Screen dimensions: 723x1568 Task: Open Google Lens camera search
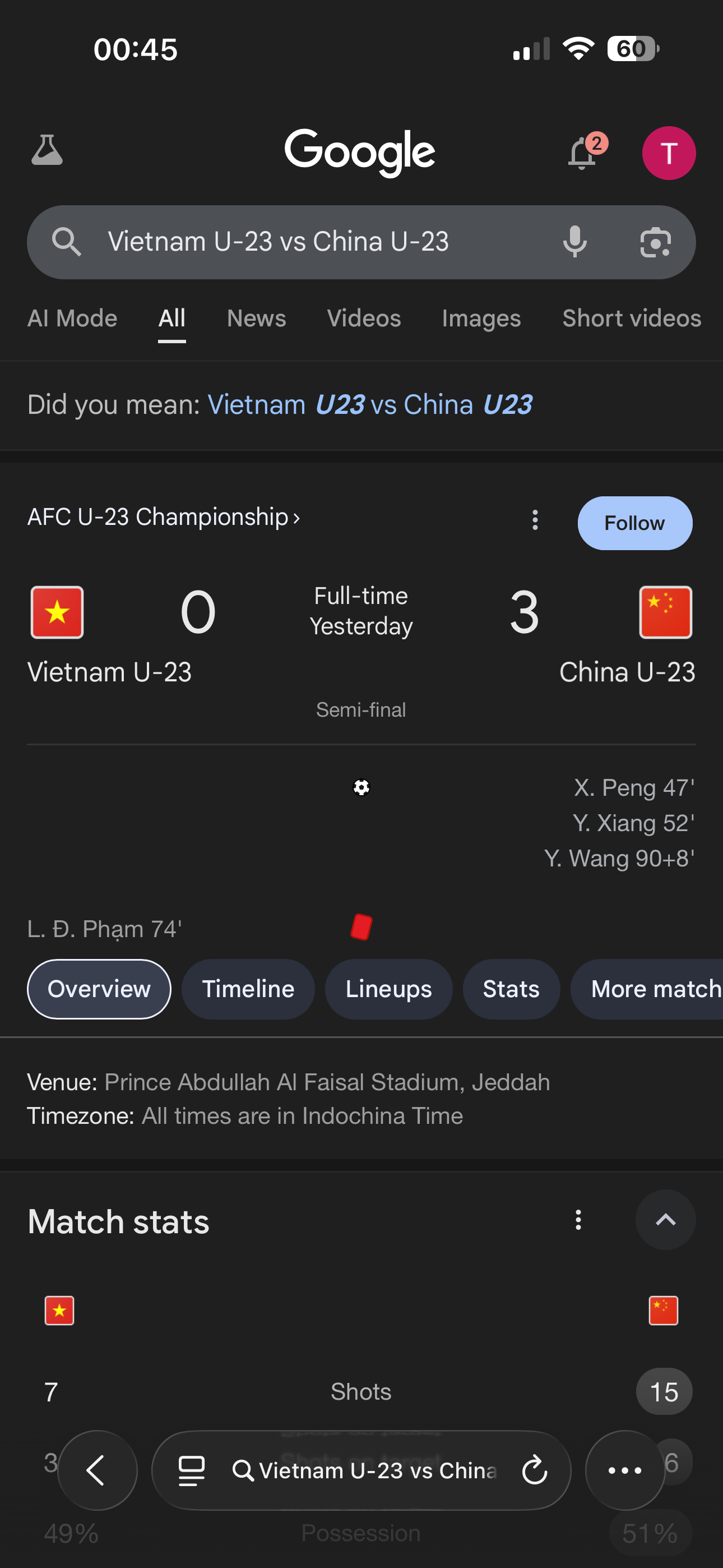pyautogui.click(x=655, y=242)
